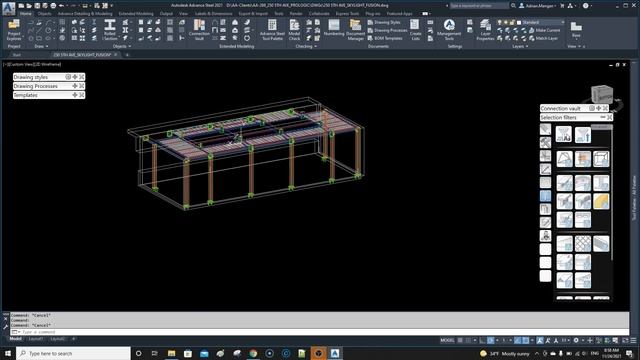Open the Project Explorer tool
This screenshot has width=640, height=360.
point(14,29)
